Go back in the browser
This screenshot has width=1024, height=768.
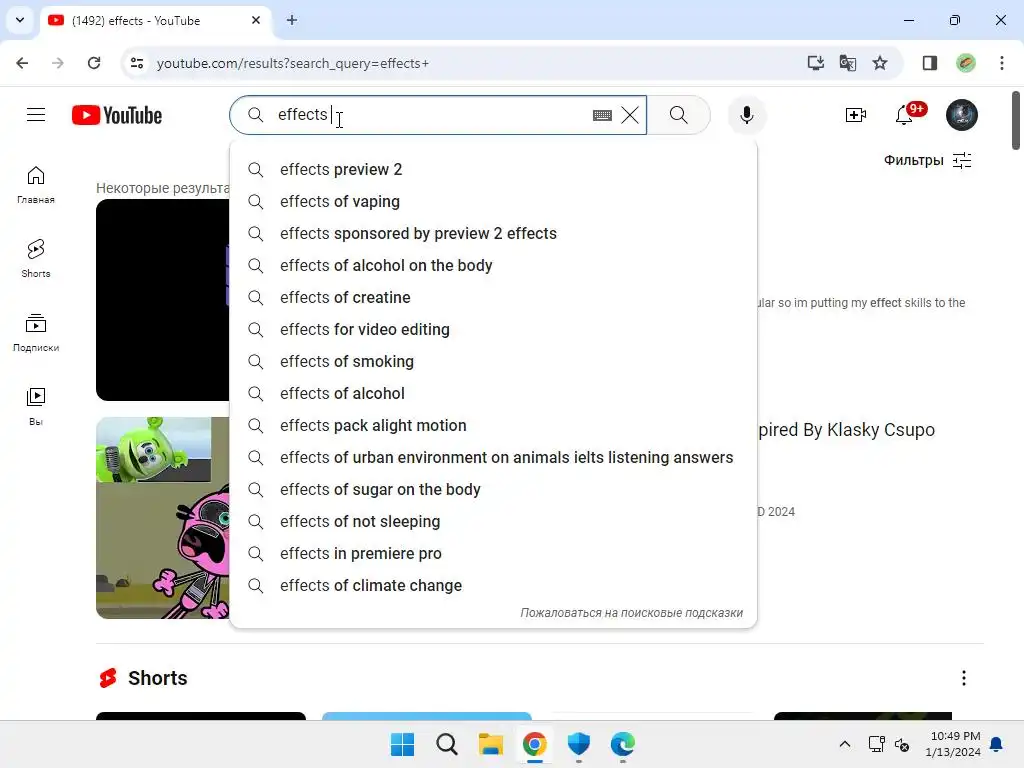[x=22, y=63]
